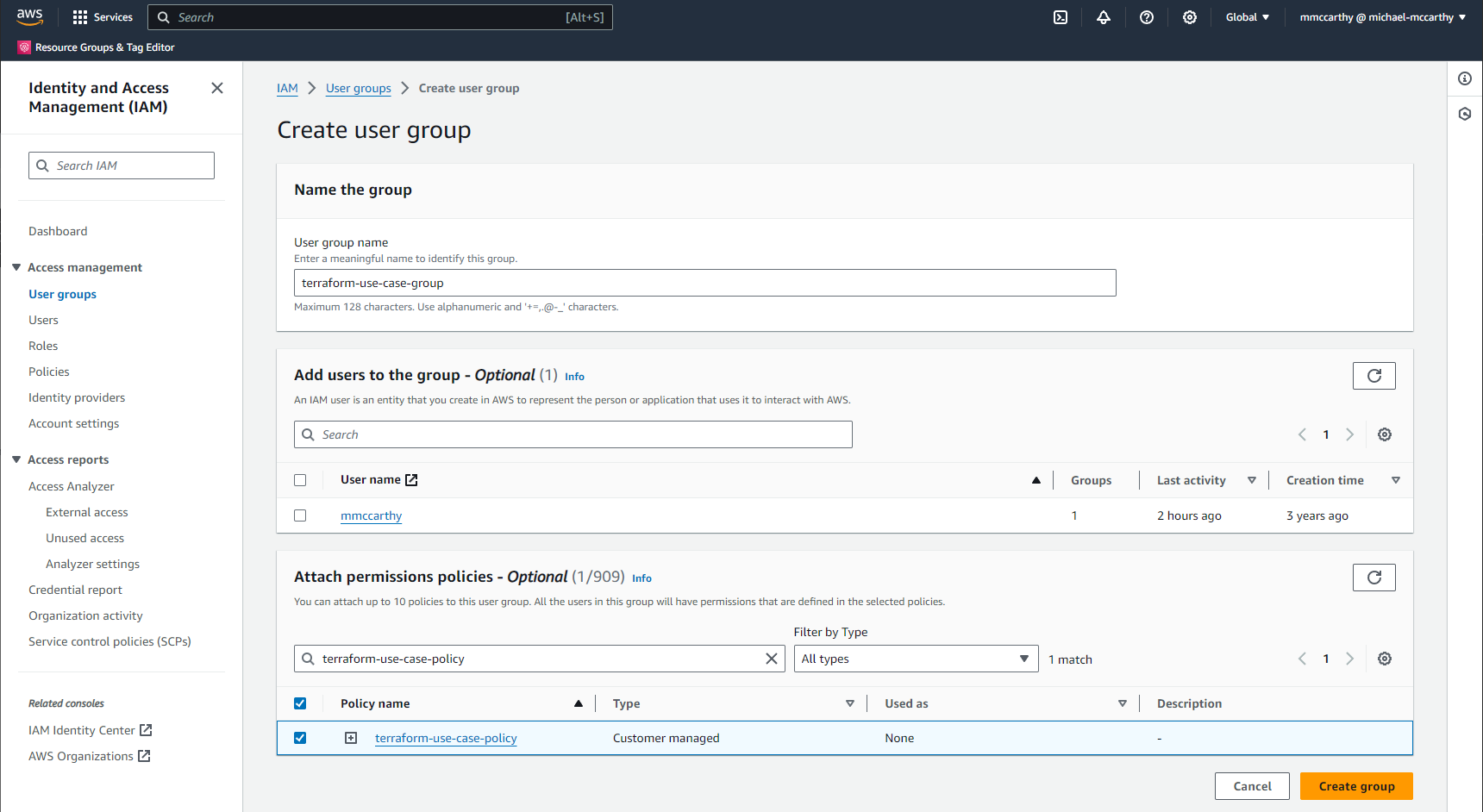Sort by Last activity column arrow

coord(1252,480)
